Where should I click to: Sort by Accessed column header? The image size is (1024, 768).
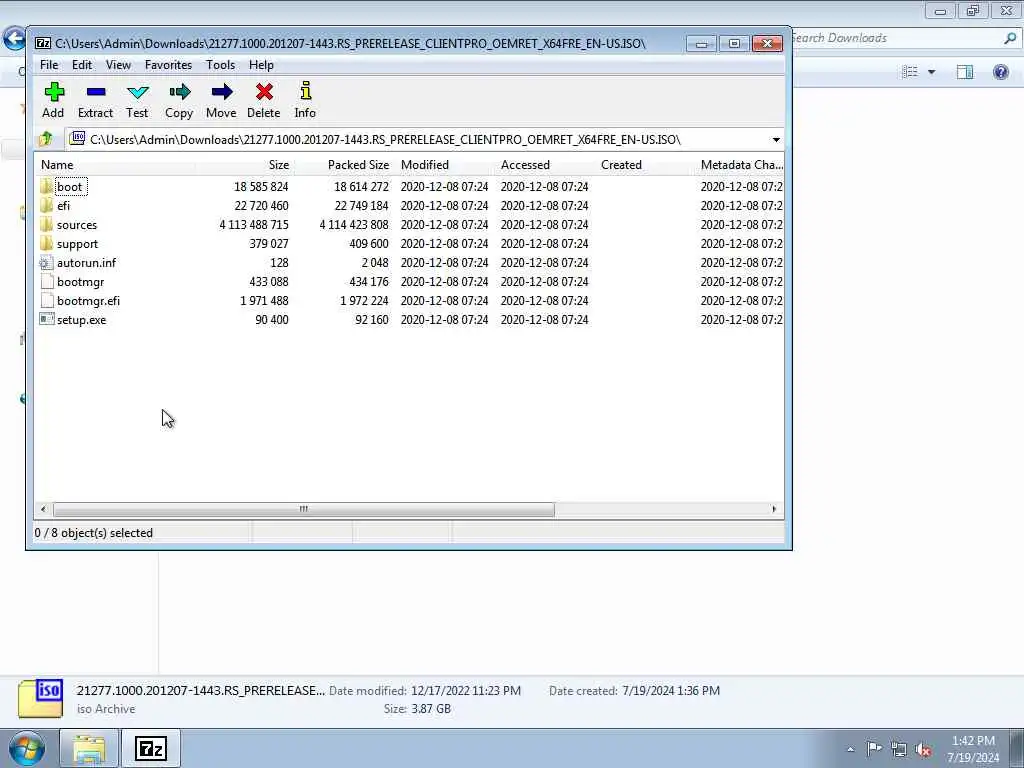544,165
